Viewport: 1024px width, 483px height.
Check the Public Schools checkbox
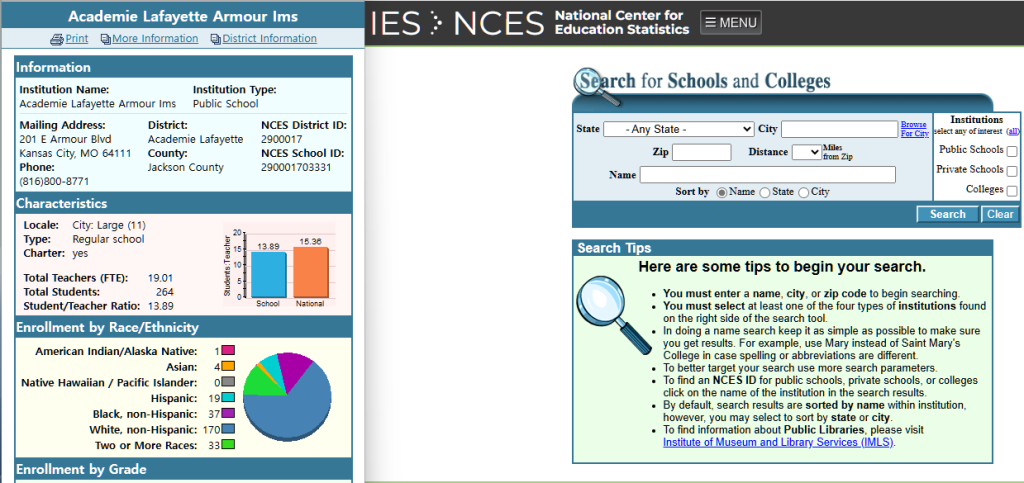[x=1012, y=151]
